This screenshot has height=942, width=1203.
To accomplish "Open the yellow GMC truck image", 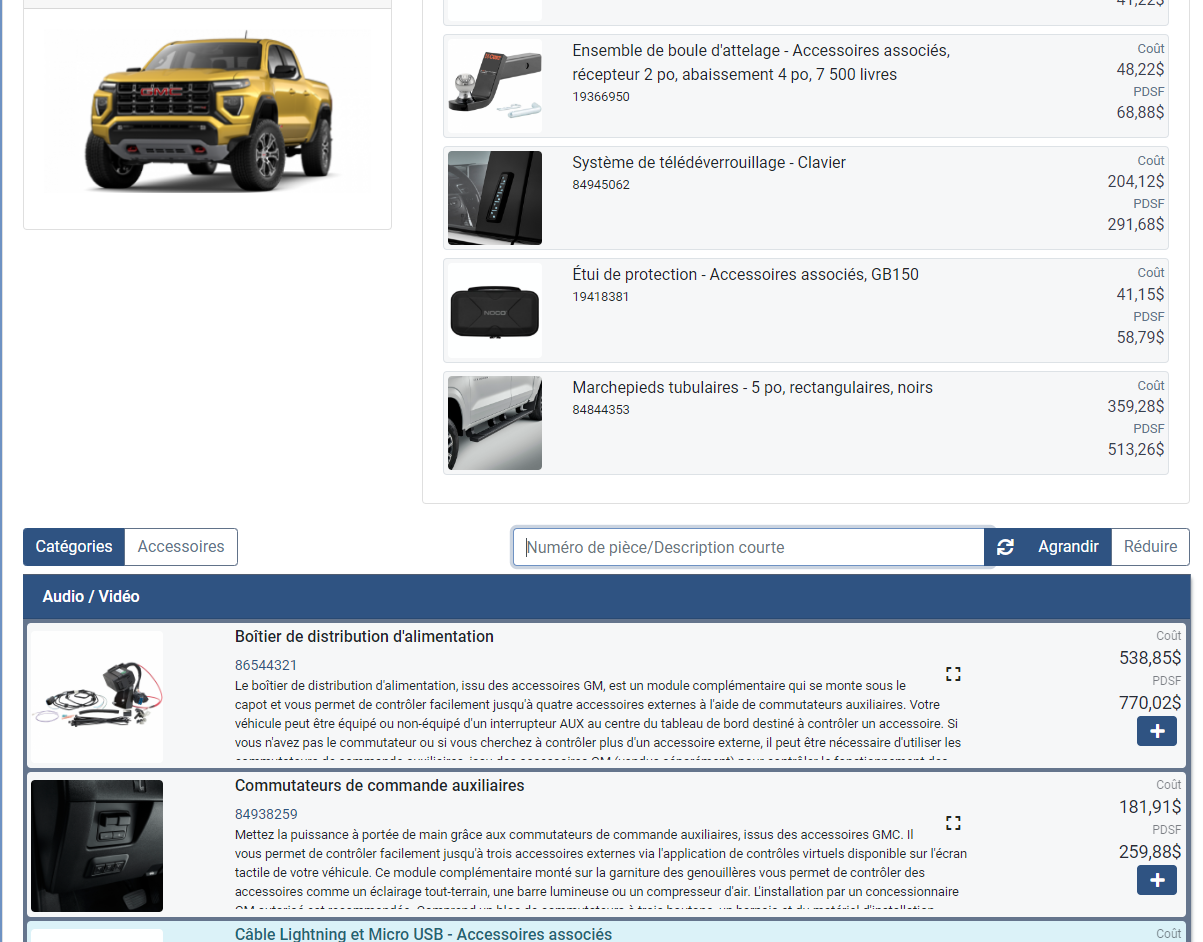I will point(207,111).
